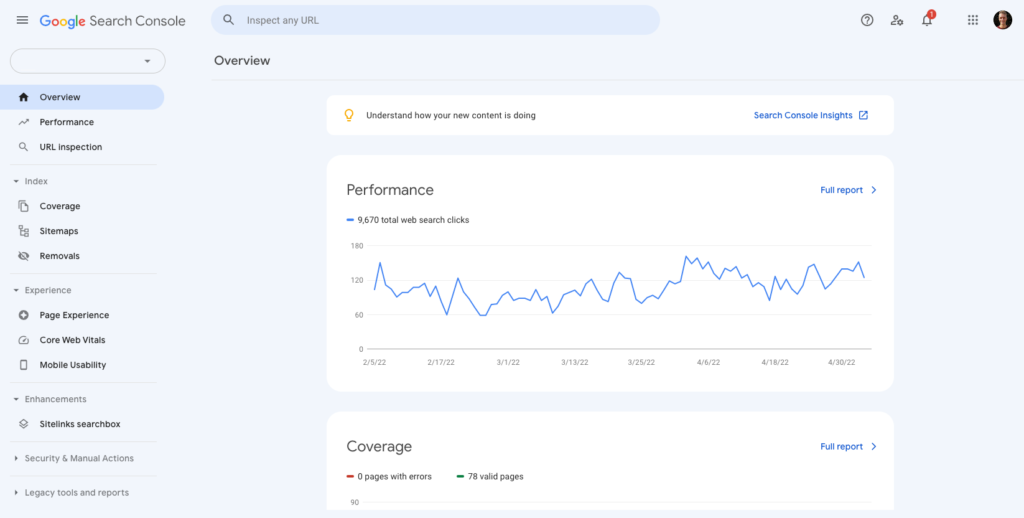Click the magnifier icon in URL search bar
The width and height of the screenshot is (1024, 518).
tap(229, 20)
